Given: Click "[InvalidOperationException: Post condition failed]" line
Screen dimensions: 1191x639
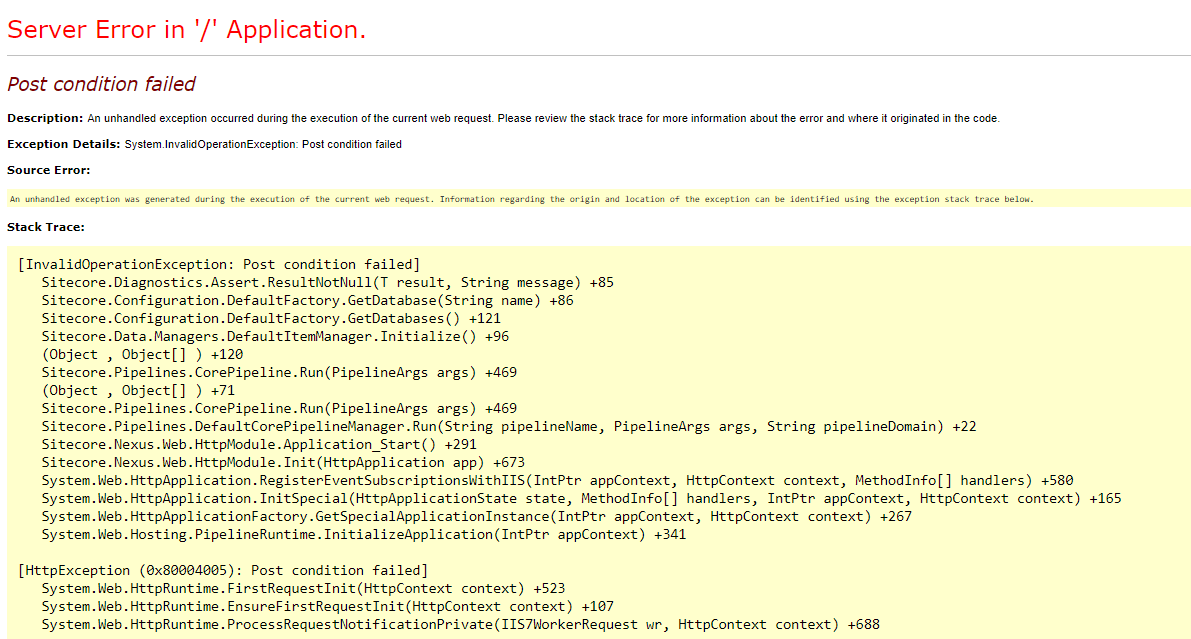Looking at the screenshot, I should (219, 264).
